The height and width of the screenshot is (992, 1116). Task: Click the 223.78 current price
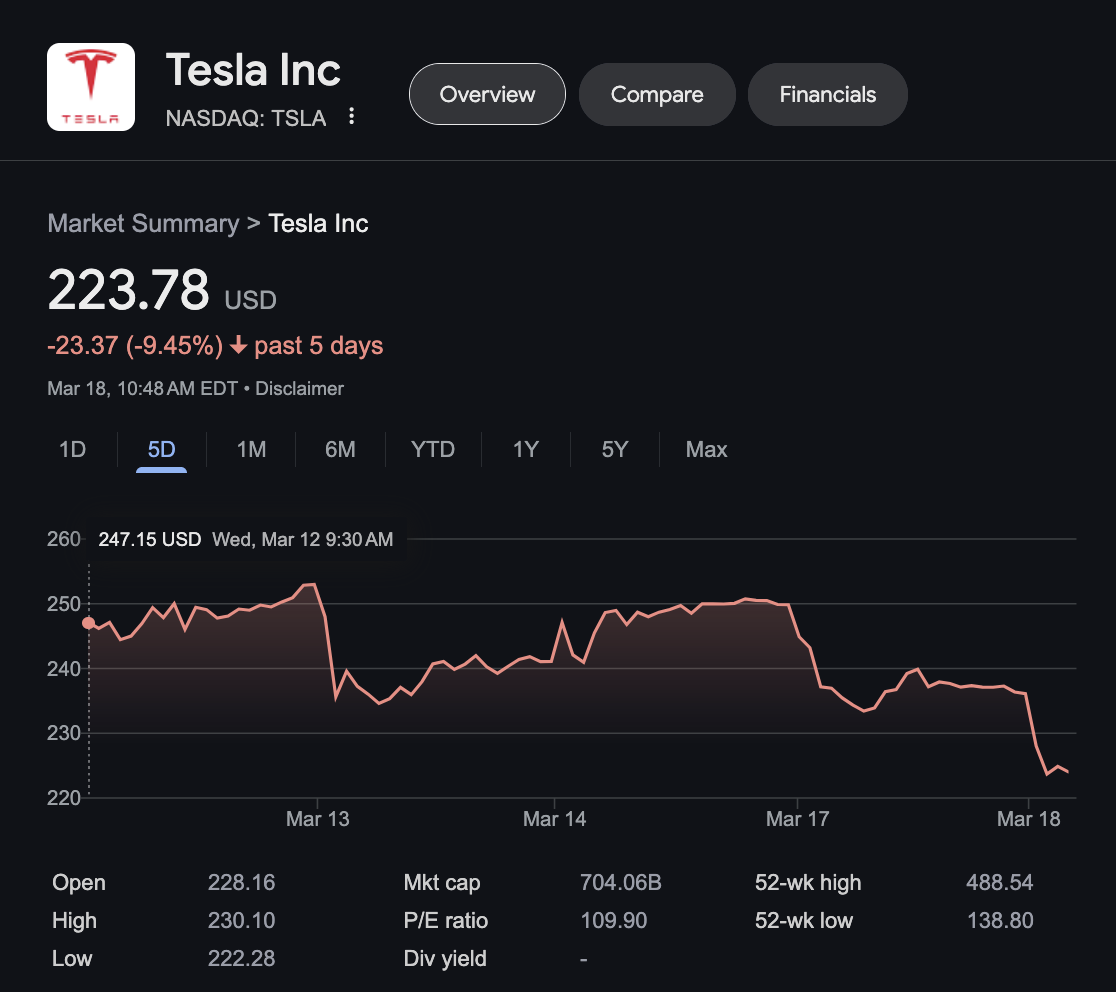[128, 290]
